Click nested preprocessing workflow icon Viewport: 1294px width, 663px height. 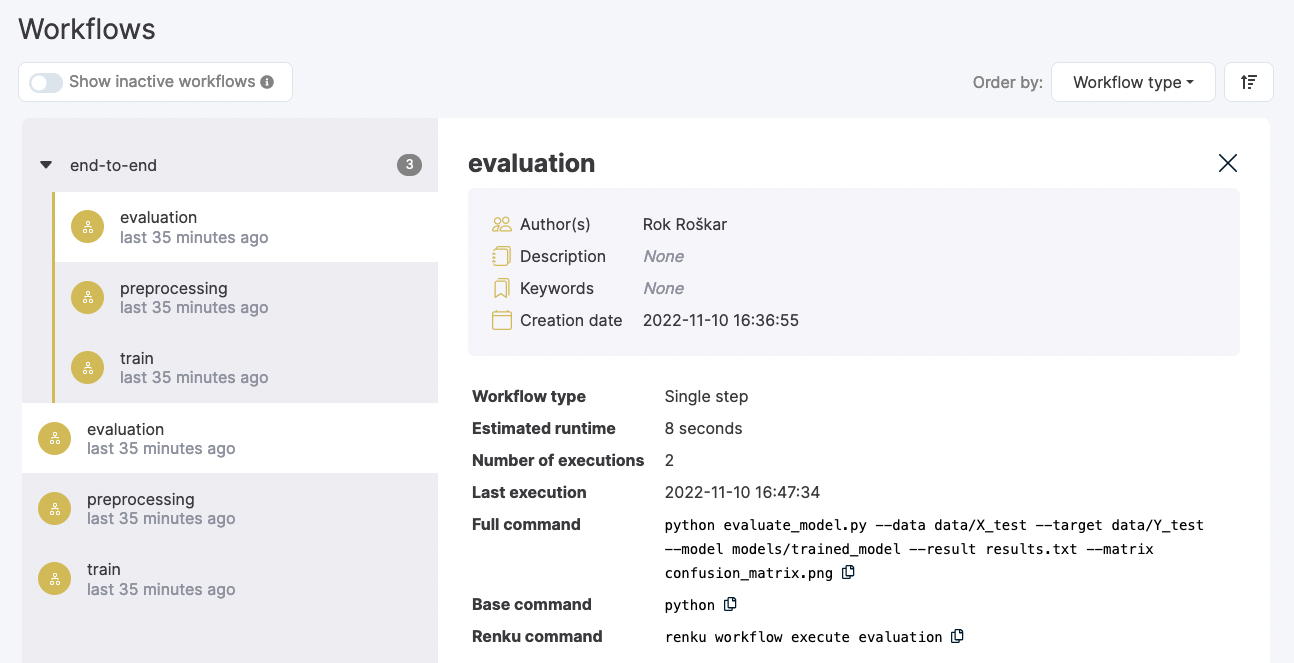[88, 298]
